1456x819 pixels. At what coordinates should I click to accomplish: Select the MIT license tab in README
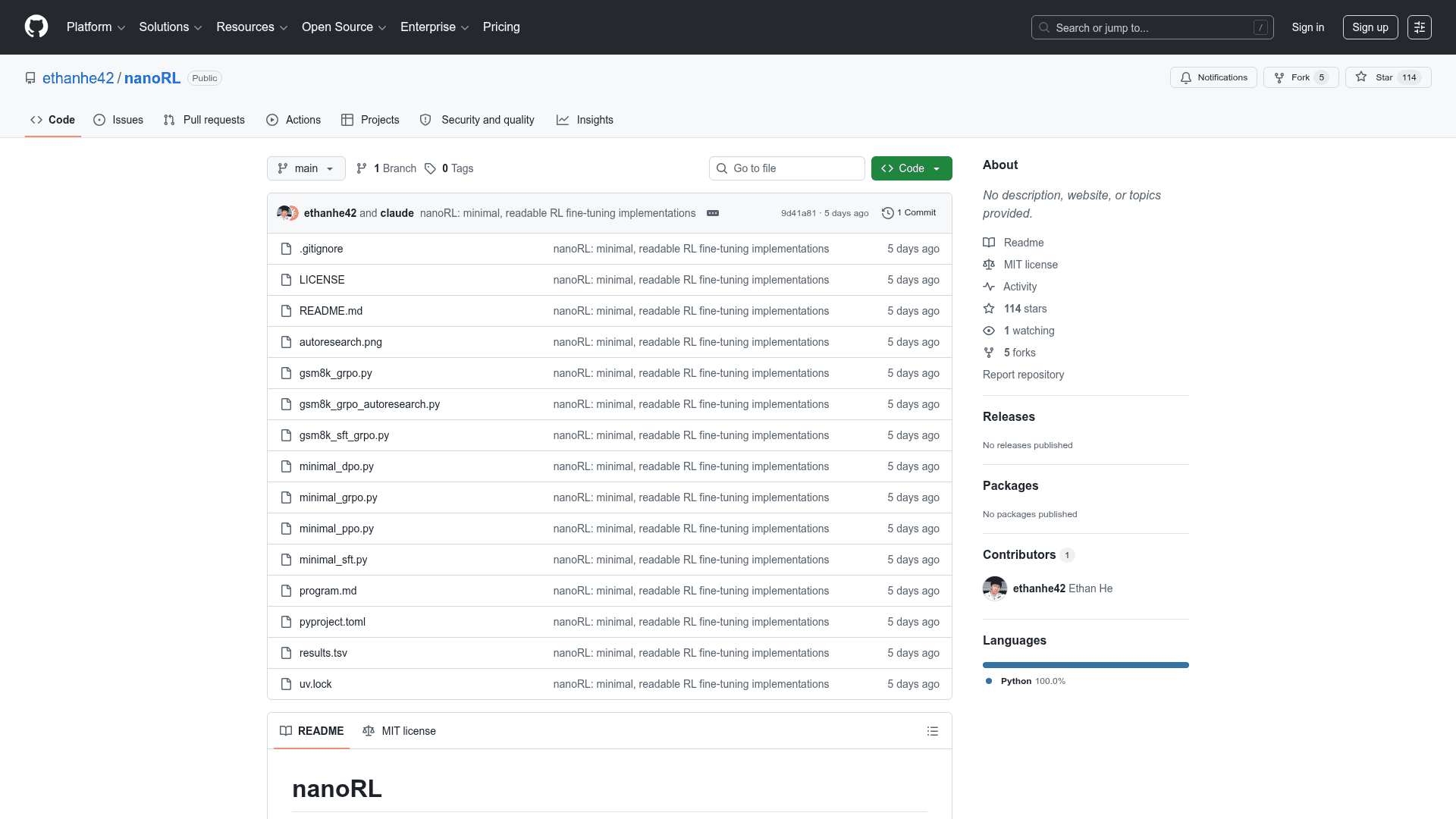pos(400,731)
